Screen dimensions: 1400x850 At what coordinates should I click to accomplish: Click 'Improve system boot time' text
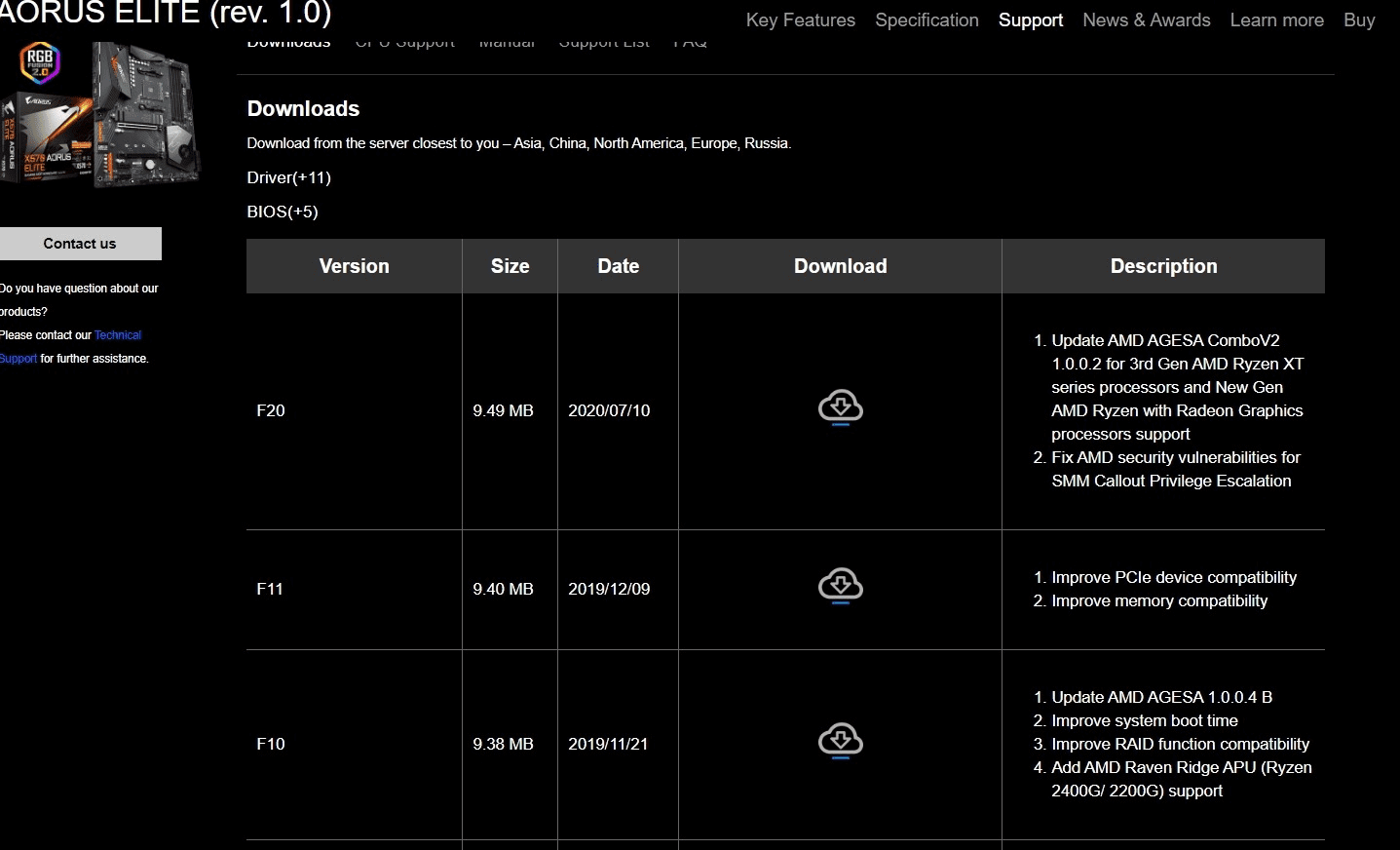(1145, 720)
